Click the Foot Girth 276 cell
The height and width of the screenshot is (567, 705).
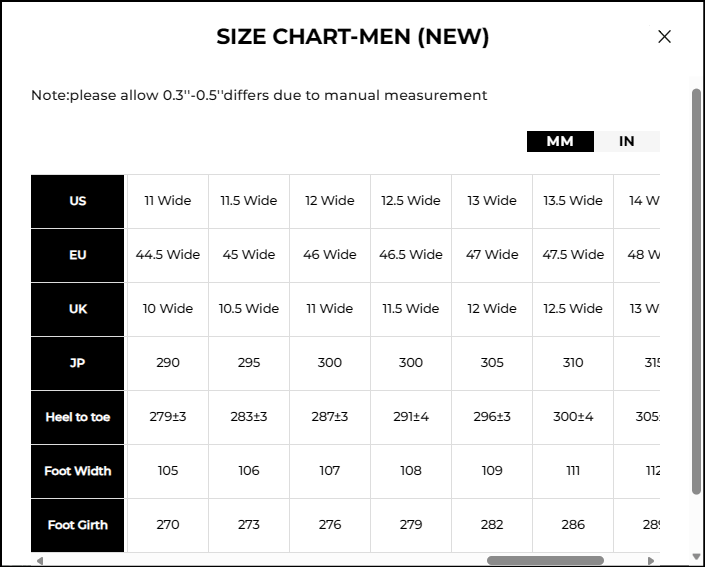(330, 525)
